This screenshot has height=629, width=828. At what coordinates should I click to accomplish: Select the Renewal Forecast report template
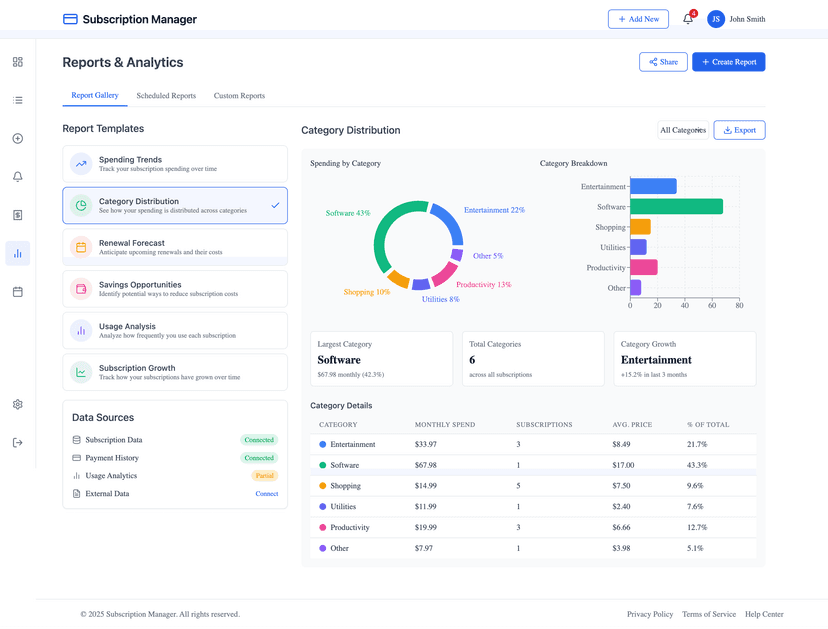click(175, 247)
